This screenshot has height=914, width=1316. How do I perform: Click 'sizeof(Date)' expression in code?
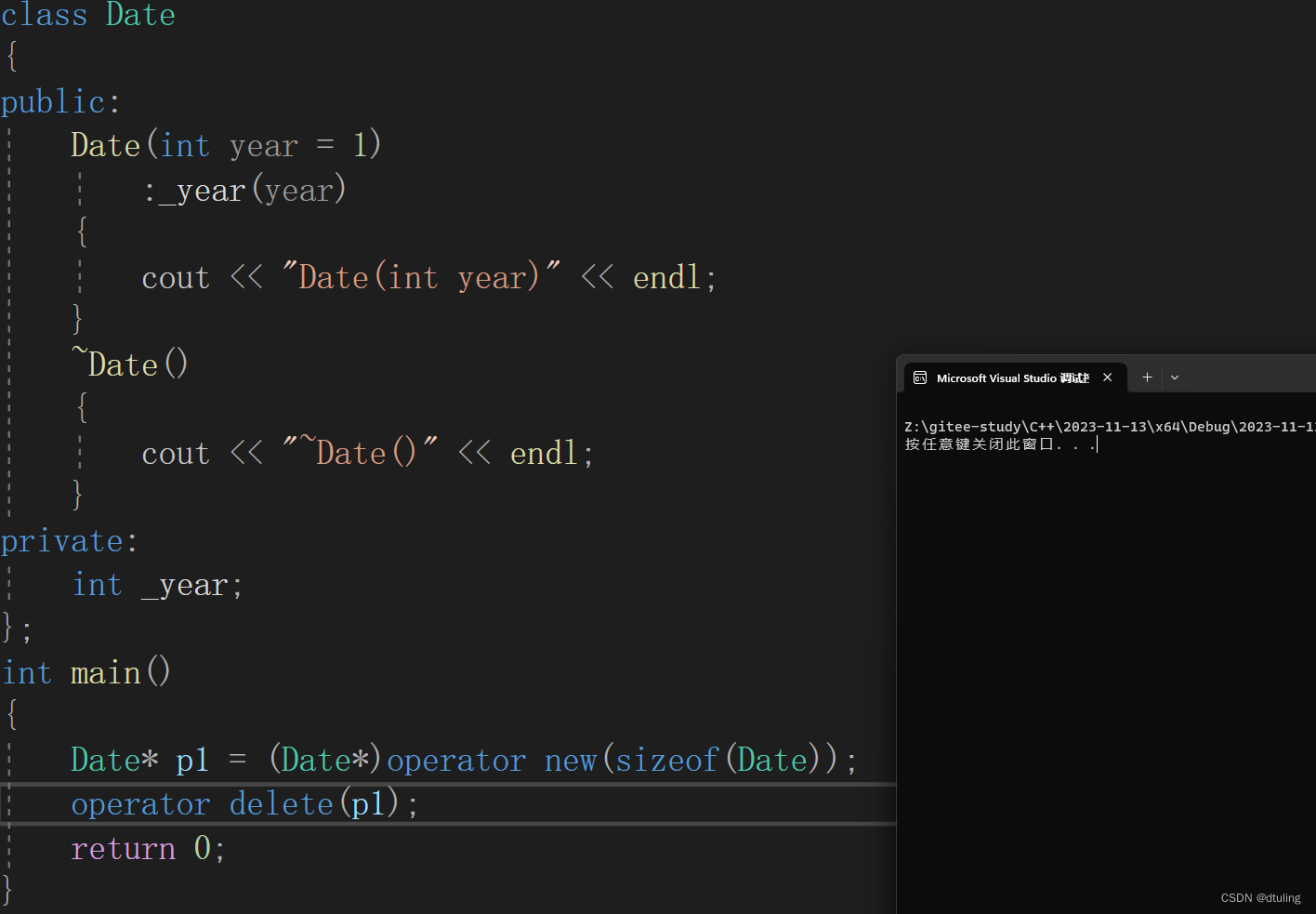(718, 760)
